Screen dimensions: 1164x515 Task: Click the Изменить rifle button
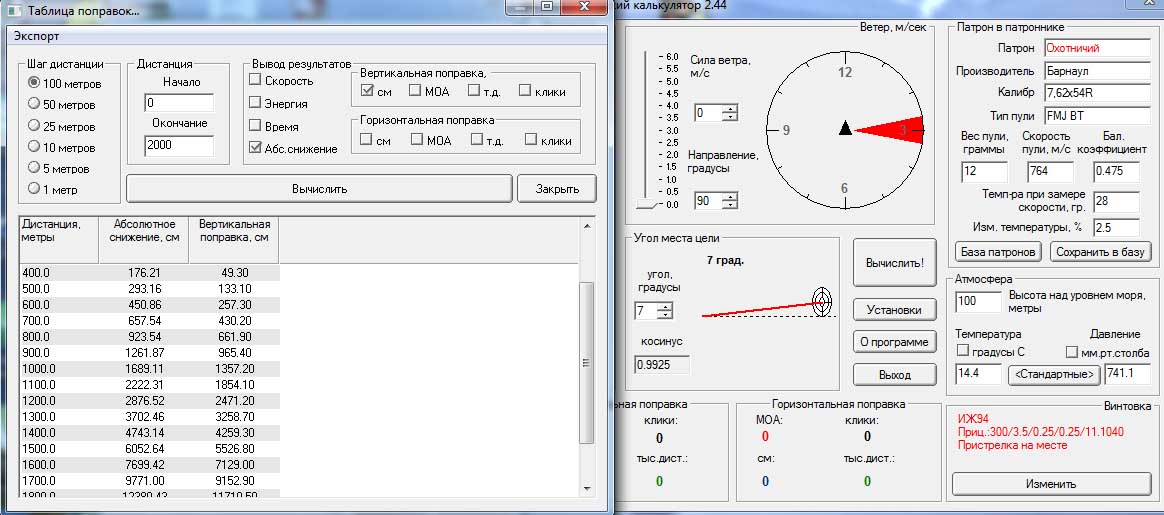pyautogui.click(x=1051, y=484)
